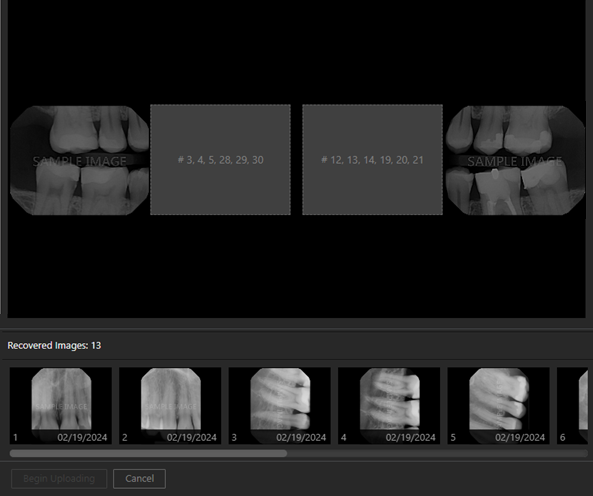Select empty slot for teeth 12, 13, 14, 19, 20, 21
This screenshot has width=593, height=496.
pos(373,160)
